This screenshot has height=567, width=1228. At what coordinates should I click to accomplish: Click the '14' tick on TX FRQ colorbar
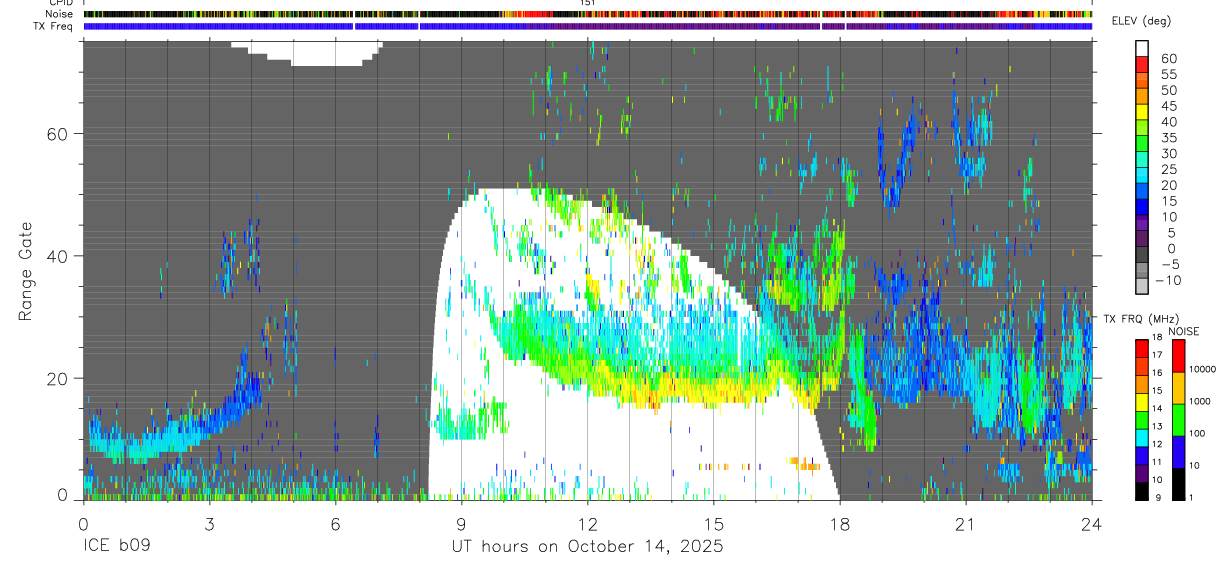coord(1159,408)
